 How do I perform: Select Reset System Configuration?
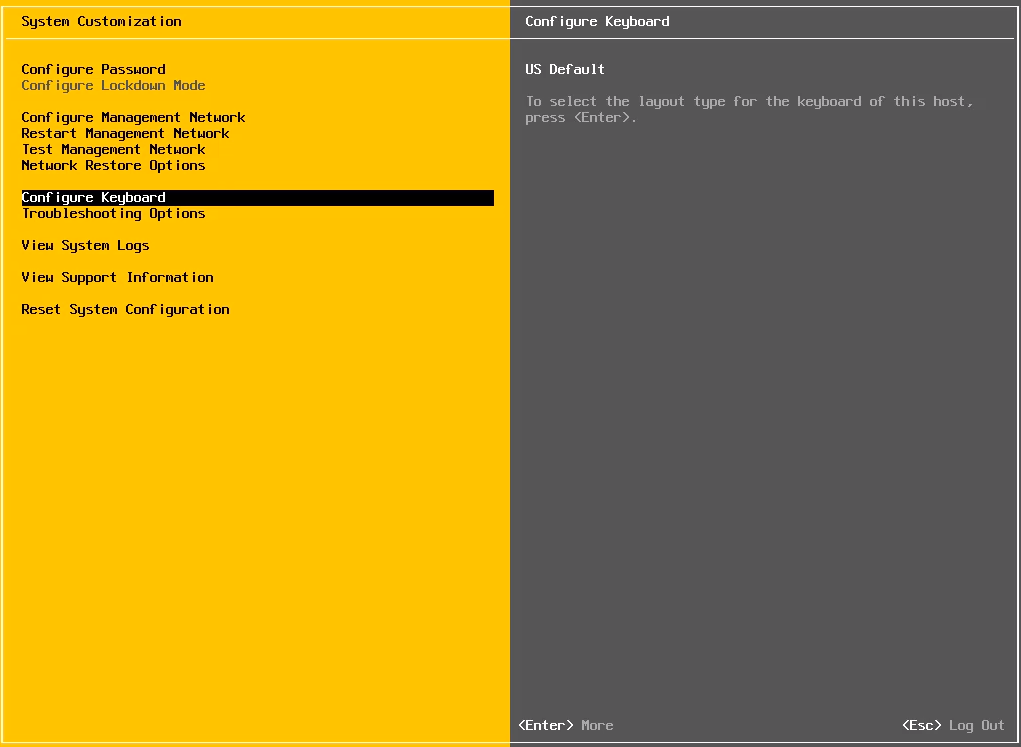pyautogui.click(x=125, y=309)
